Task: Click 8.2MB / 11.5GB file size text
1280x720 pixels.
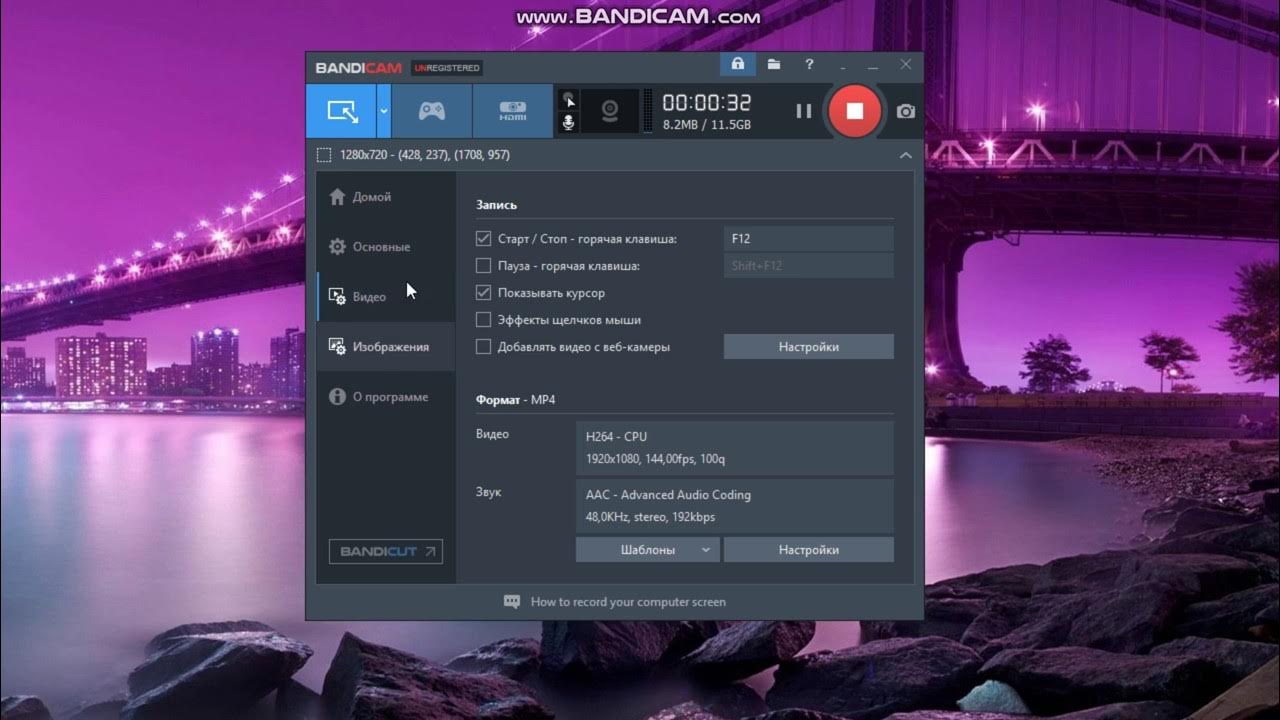Action: (706, 125)
